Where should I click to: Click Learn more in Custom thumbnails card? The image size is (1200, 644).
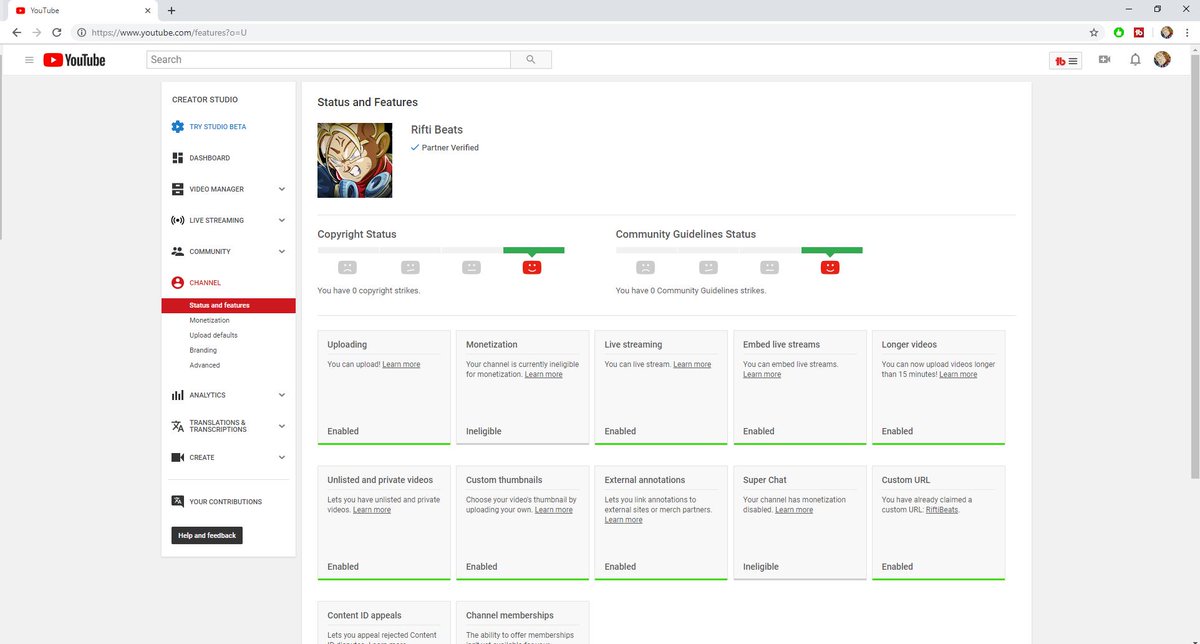coord(553,510)
